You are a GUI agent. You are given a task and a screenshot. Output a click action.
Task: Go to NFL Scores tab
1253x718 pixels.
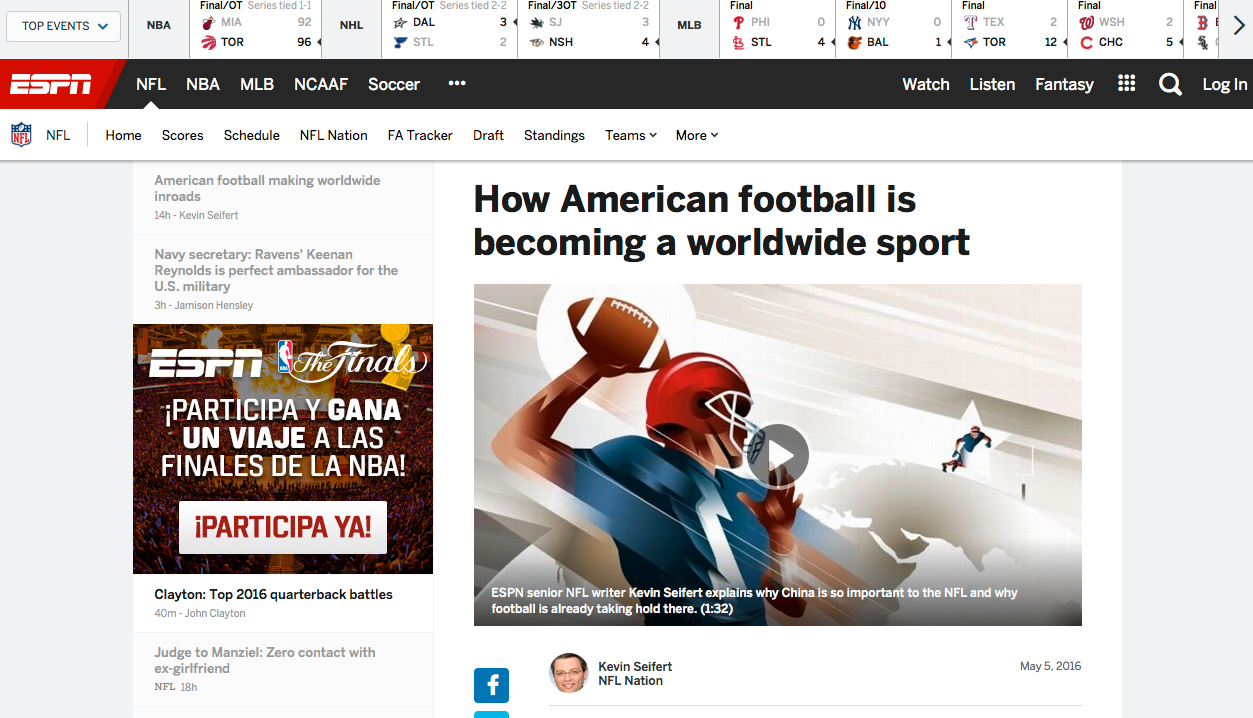183,135
